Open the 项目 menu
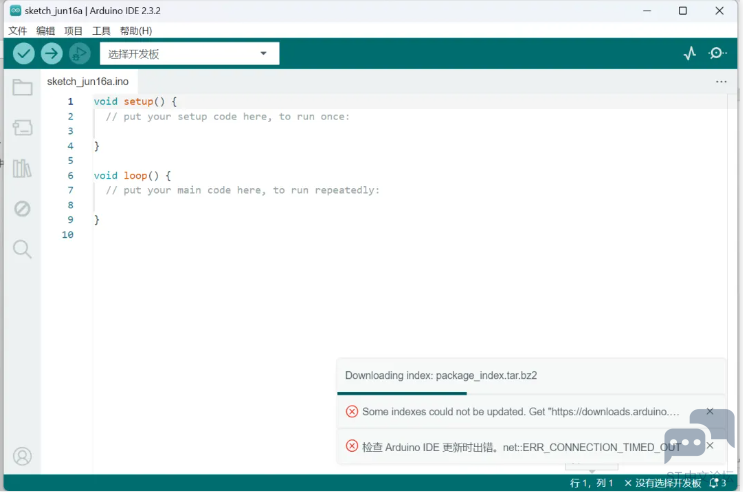This screenshot has width=743, height=492. tap(73, 31)
